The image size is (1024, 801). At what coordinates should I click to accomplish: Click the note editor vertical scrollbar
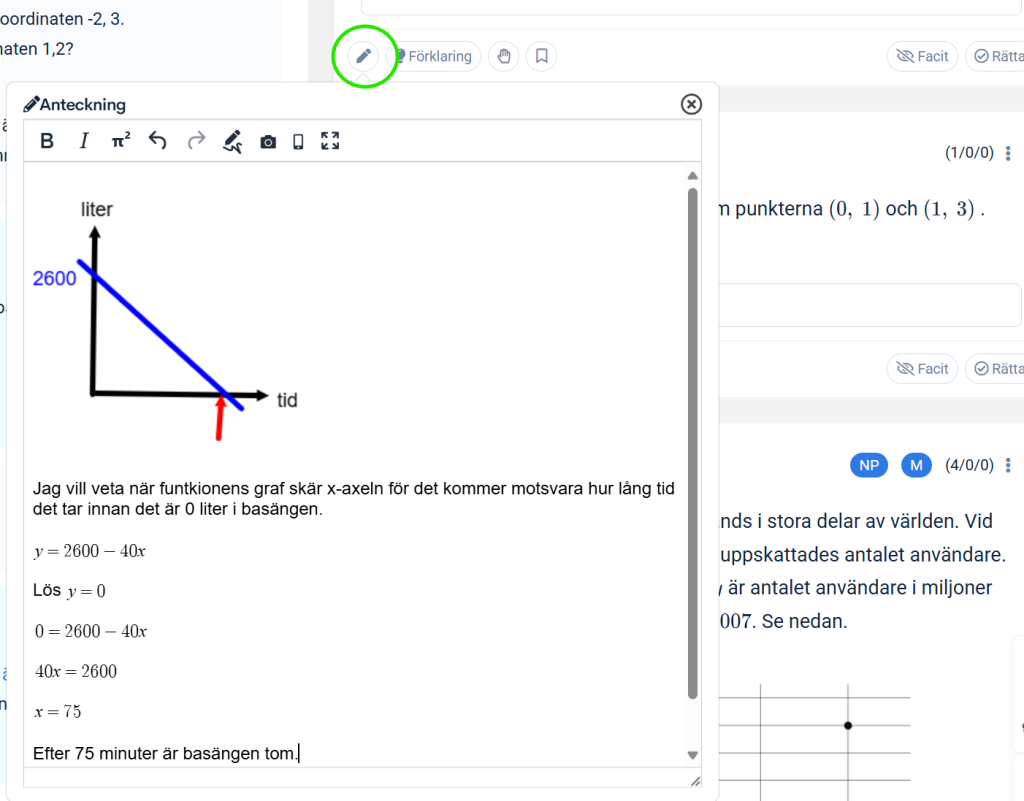[692, 440]
